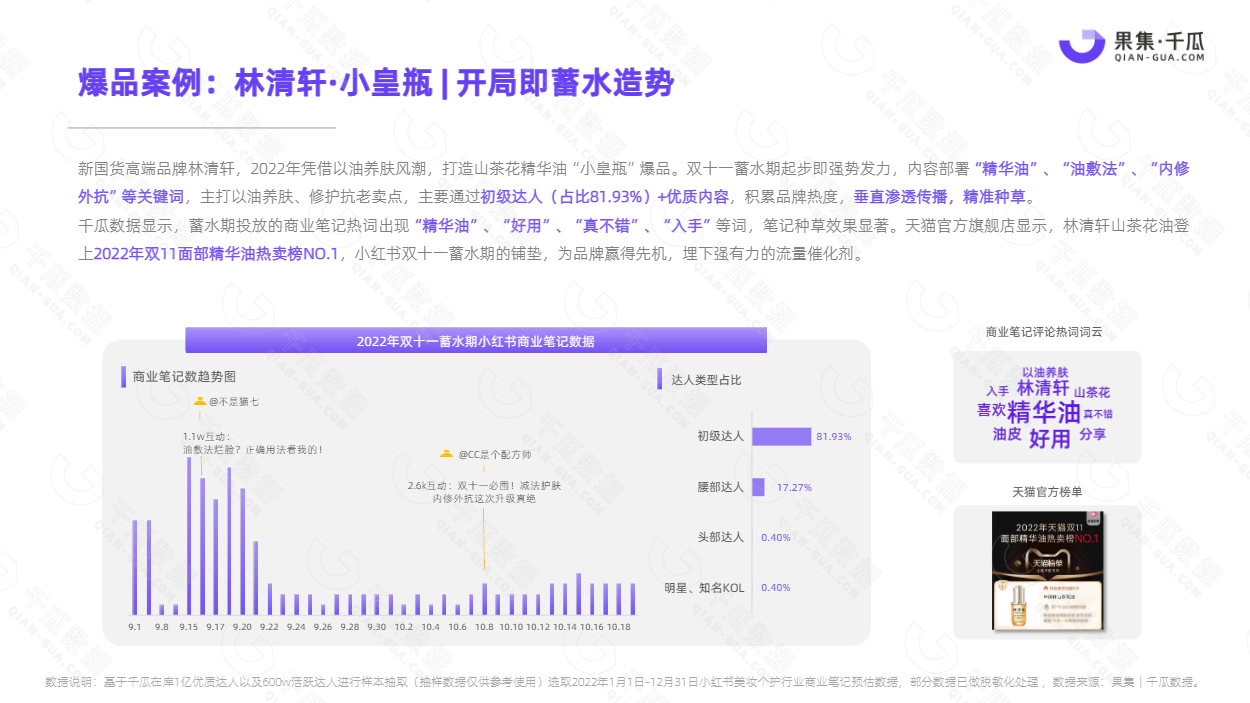Select the 1.1w互动 annotation text
This screenshot has height=703, width=1250.
pyautogui.click(x=207, y=436)
